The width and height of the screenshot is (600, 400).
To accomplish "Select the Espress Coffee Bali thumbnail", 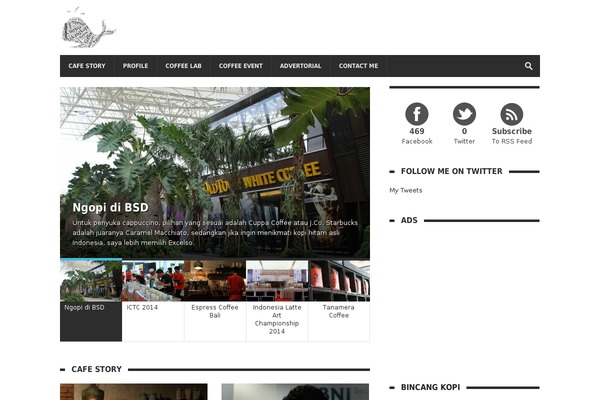I will click(215, 281).
